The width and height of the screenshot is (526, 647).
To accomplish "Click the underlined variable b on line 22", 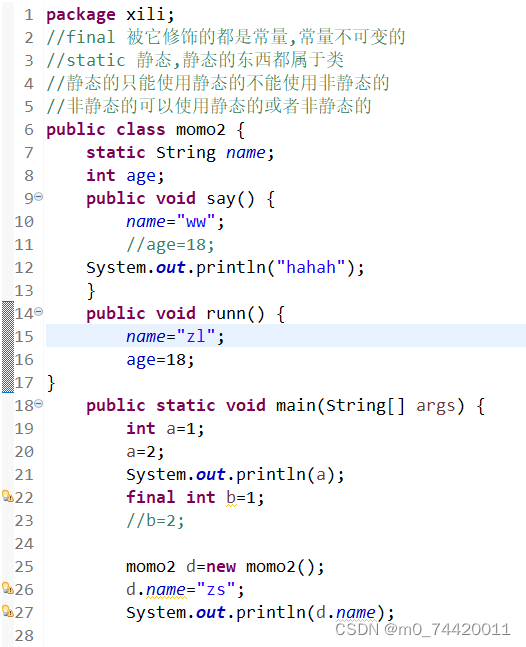I will pyautogui.click(x=231, y=498).
